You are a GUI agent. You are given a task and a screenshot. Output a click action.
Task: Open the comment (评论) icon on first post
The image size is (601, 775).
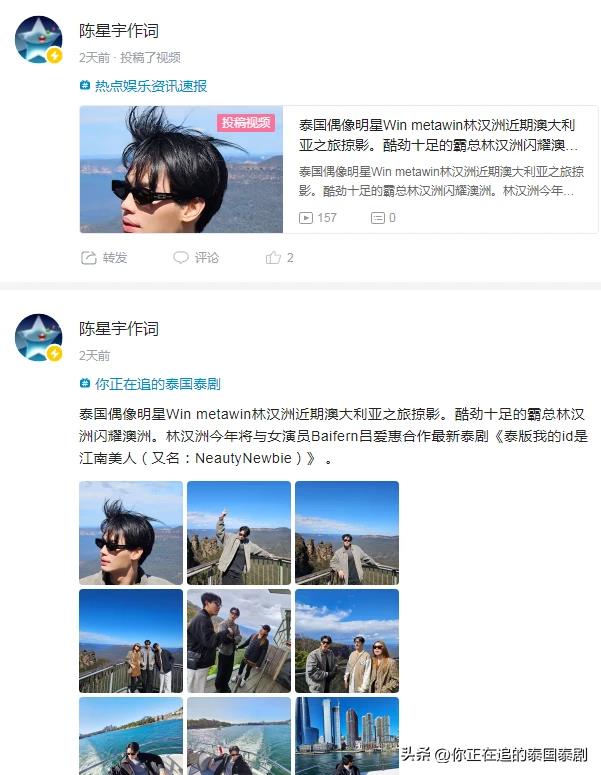click(x=181, y=258)
